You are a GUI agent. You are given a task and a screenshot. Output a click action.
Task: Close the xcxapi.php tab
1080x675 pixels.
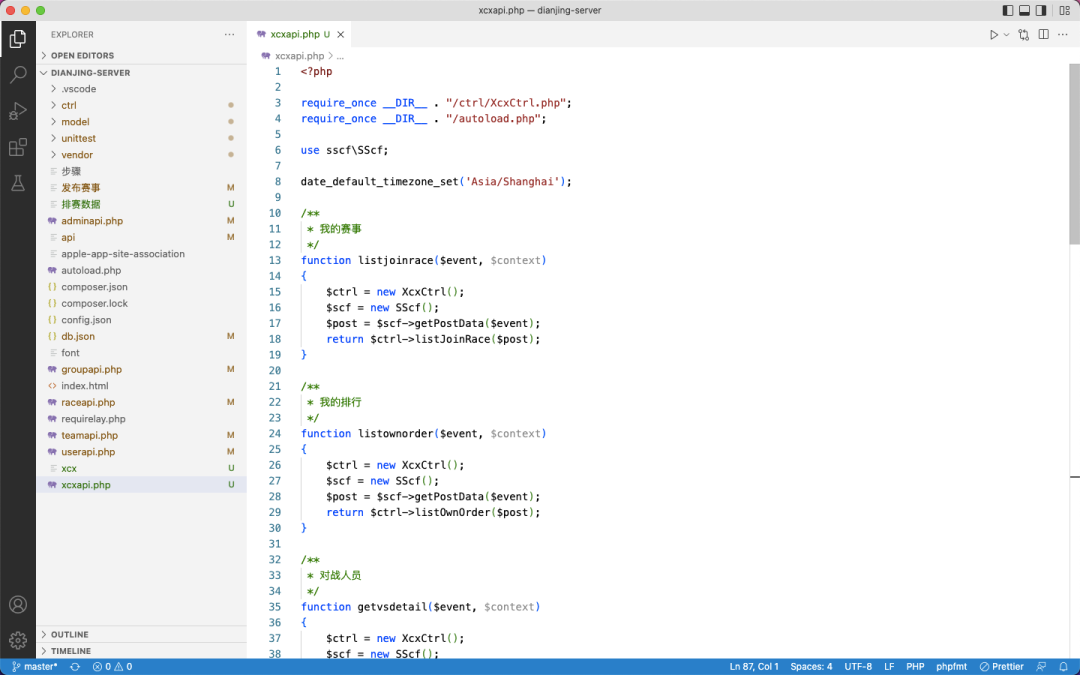(x=340, y=34)
